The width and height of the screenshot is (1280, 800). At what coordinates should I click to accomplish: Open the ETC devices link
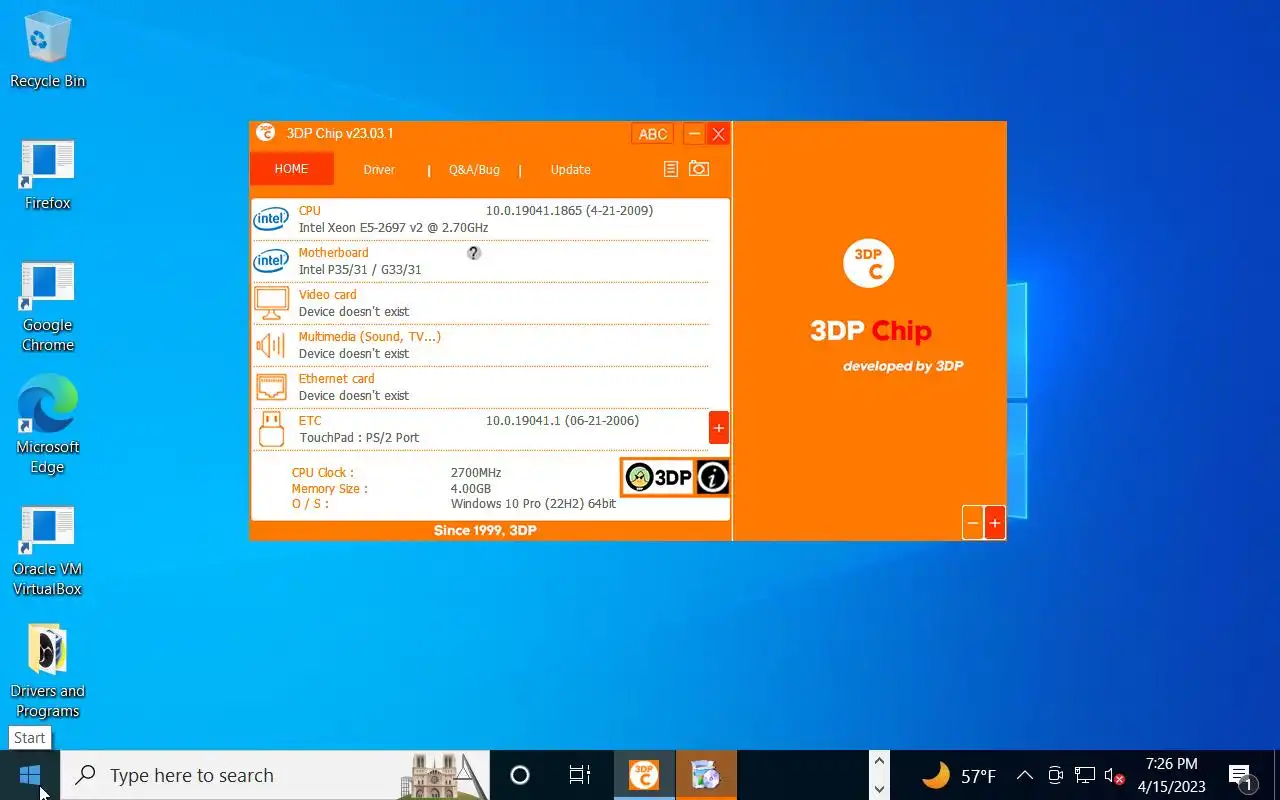click(310, 421)
